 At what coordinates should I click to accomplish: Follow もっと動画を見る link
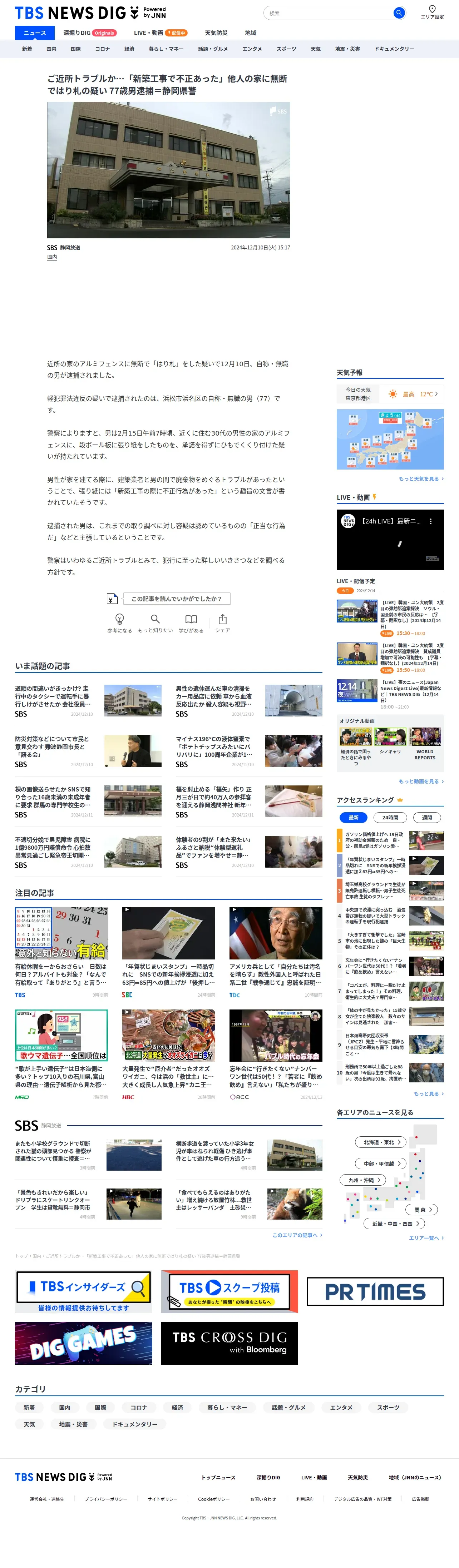pyautogui.click(x=421, y=781)
